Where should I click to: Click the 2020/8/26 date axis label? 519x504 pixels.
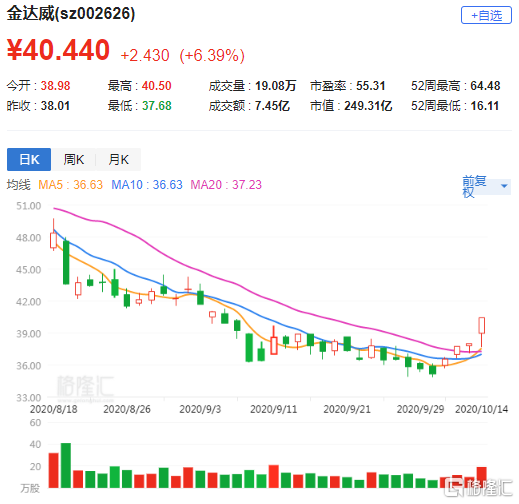[x=127, y=409]
